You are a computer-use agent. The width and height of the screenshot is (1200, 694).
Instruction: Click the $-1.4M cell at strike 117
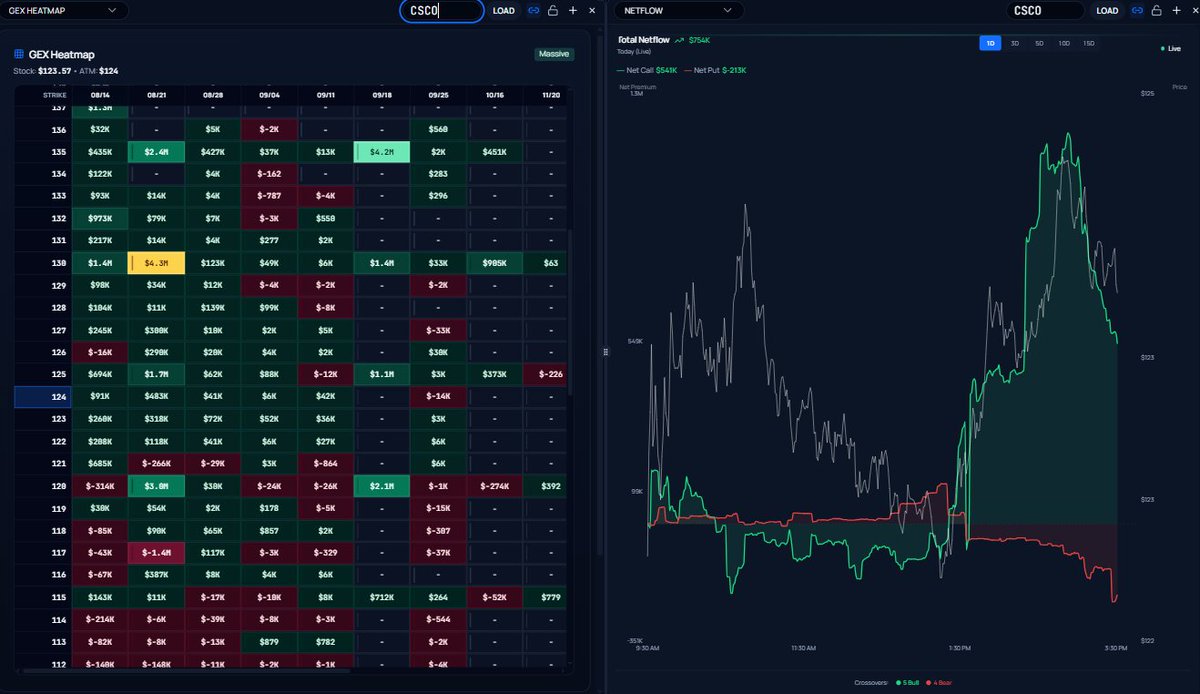(x=156, y=553)
